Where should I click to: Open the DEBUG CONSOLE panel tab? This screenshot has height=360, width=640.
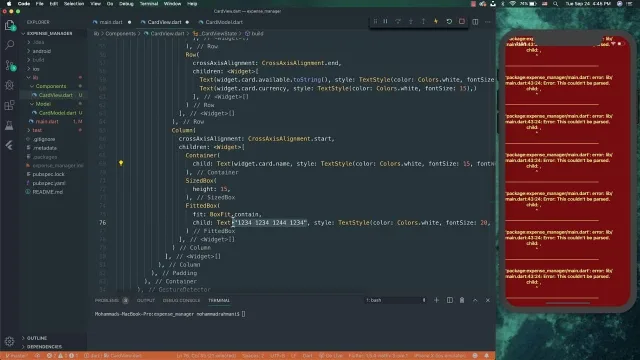coord(181,300)
